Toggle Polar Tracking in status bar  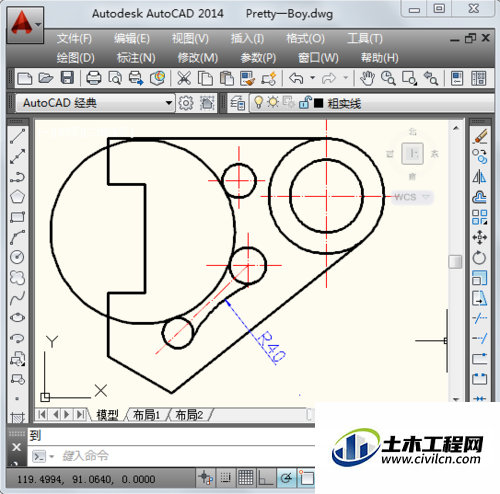286,478
